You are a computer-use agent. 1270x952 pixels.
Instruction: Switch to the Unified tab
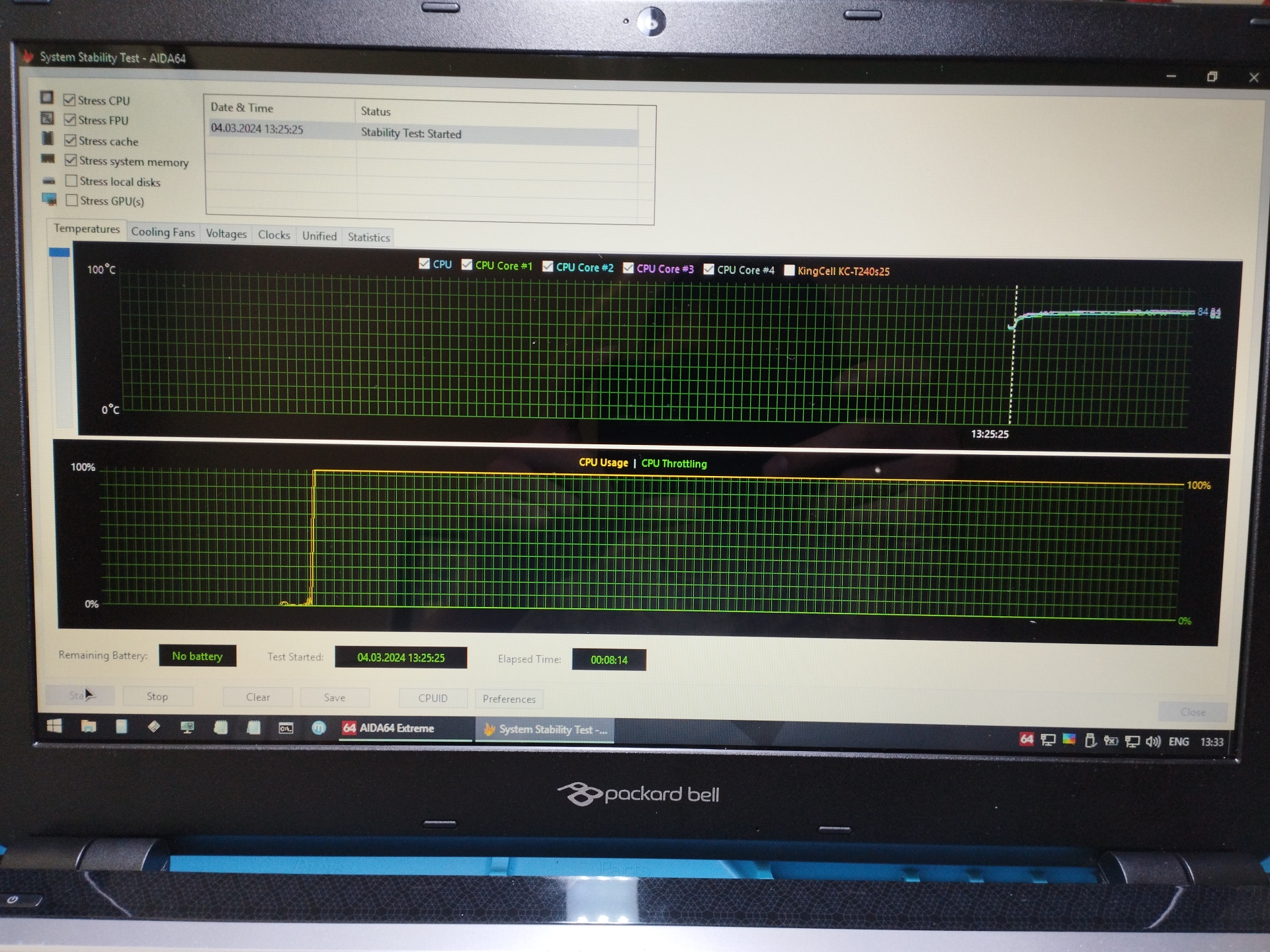pos(319,236)
